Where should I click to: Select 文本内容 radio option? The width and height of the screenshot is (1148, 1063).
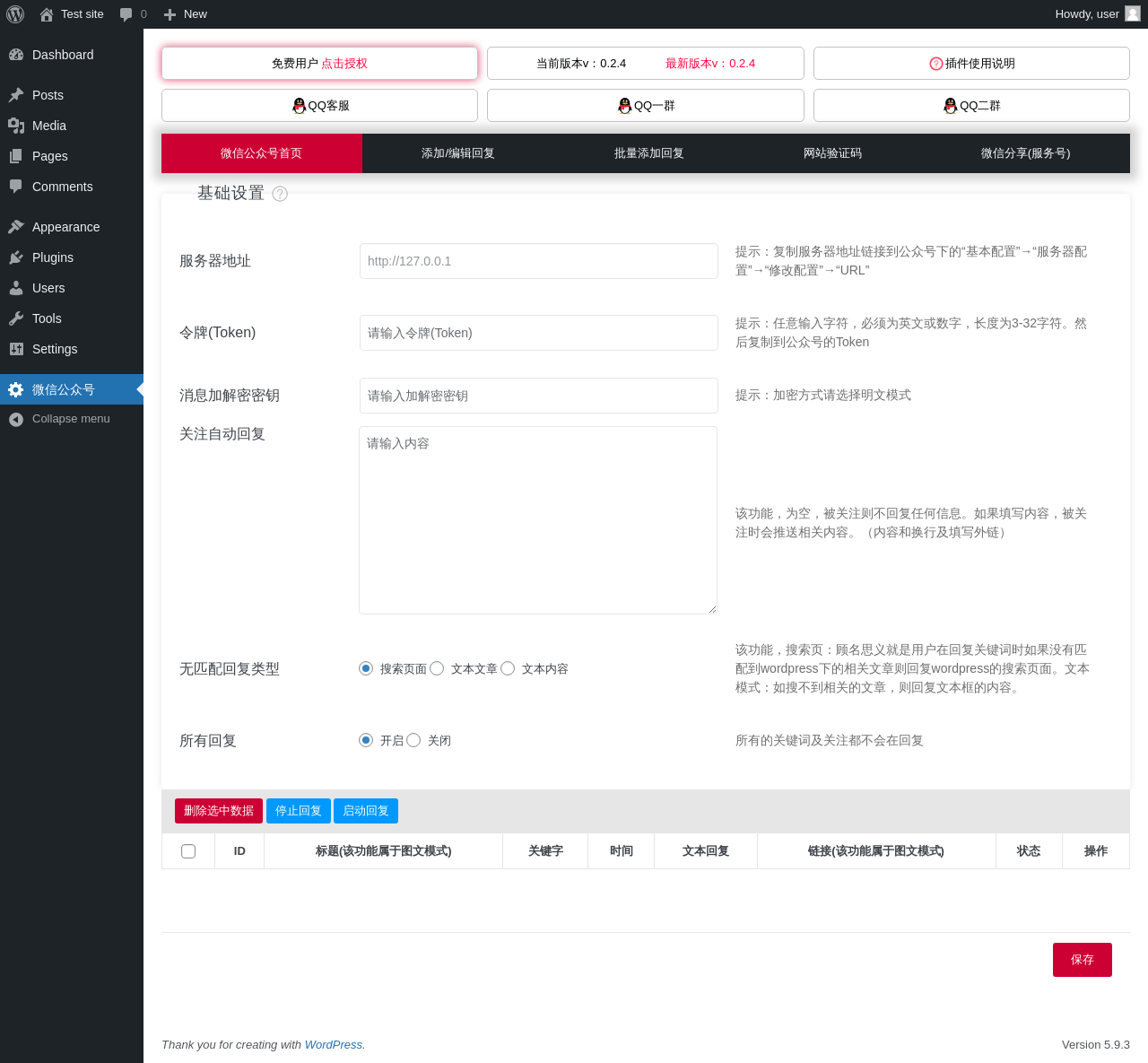tap(508, 668)
